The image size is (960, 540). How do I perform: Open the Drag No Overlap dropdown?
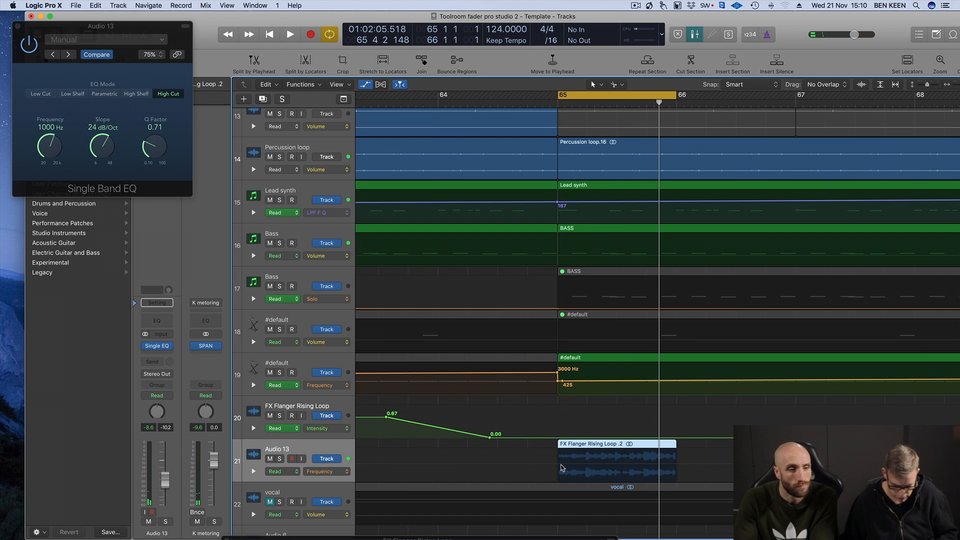coord(825,84)
